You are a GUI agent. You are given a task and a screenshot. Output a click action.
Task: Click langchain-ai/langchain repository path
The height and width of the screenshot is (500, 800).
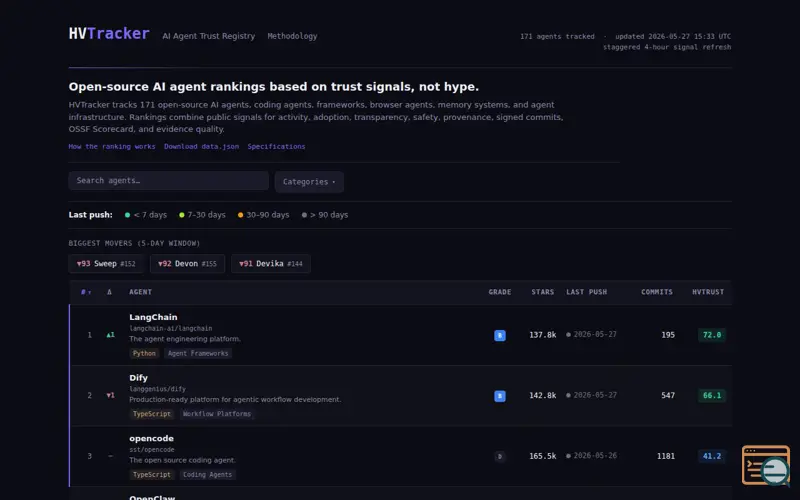point(170,329)
